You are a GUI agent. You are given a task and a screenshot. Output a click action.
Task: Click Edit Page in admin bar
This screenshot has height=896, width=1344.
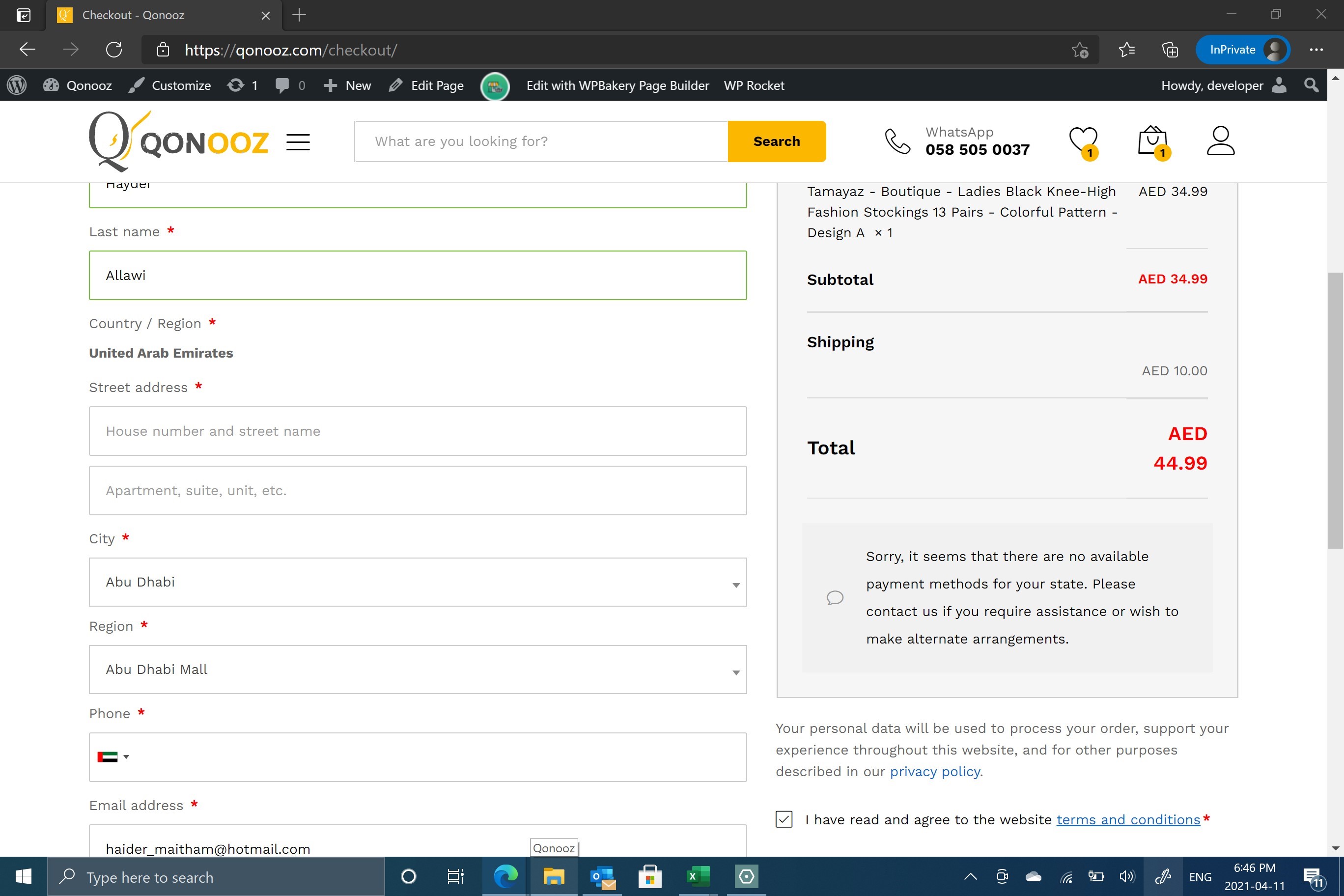click(x=426, y=85)
